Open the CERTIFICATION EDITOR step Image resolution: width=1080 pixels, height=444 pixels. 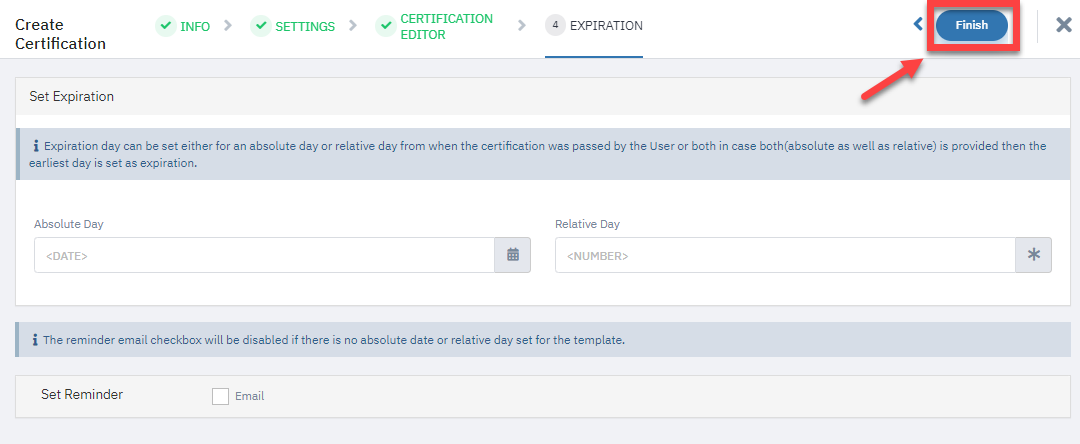(446, 26)
